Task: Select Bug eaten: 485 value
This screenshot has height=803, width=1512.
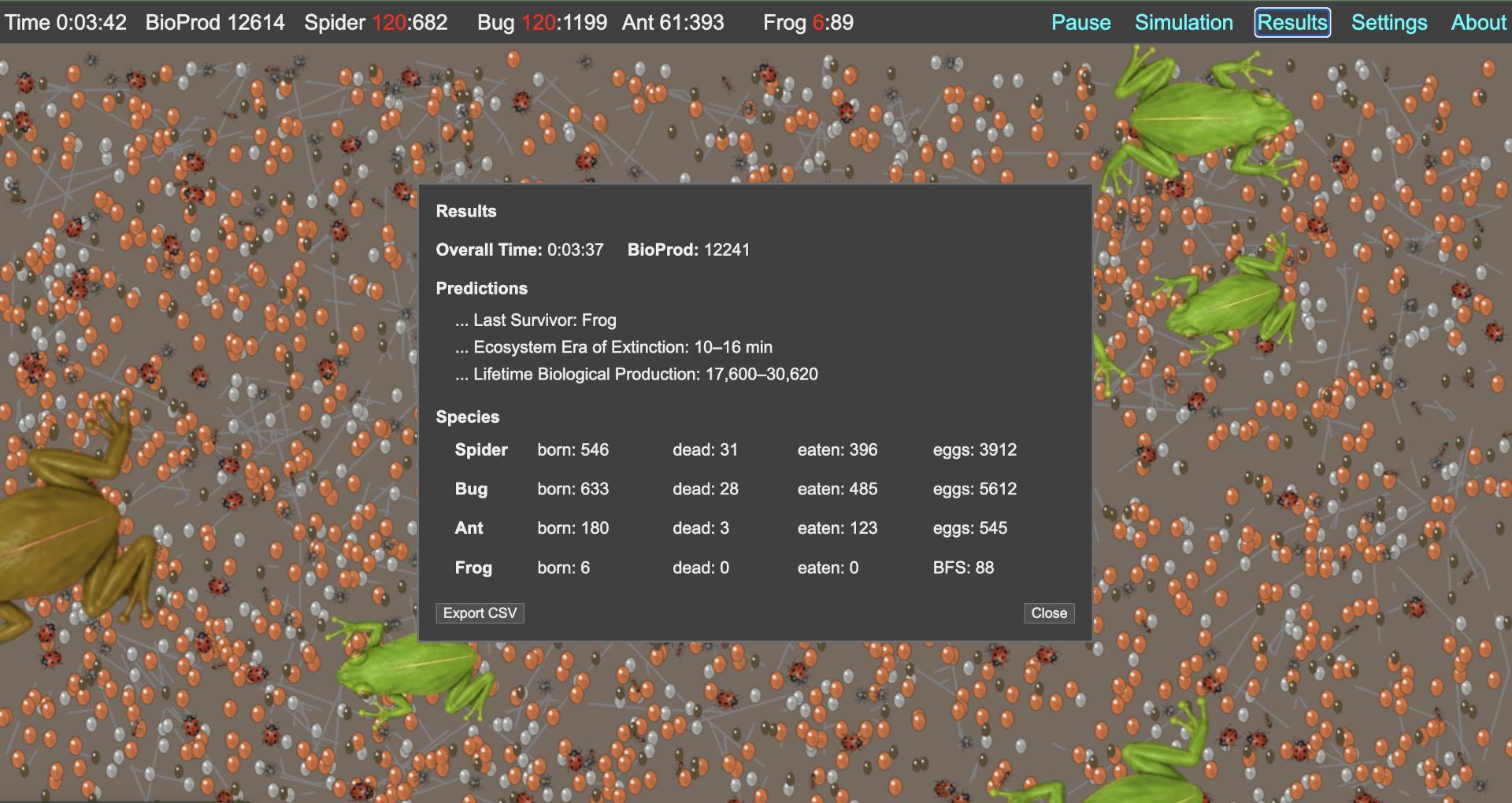Action: (x=837, y=490)
